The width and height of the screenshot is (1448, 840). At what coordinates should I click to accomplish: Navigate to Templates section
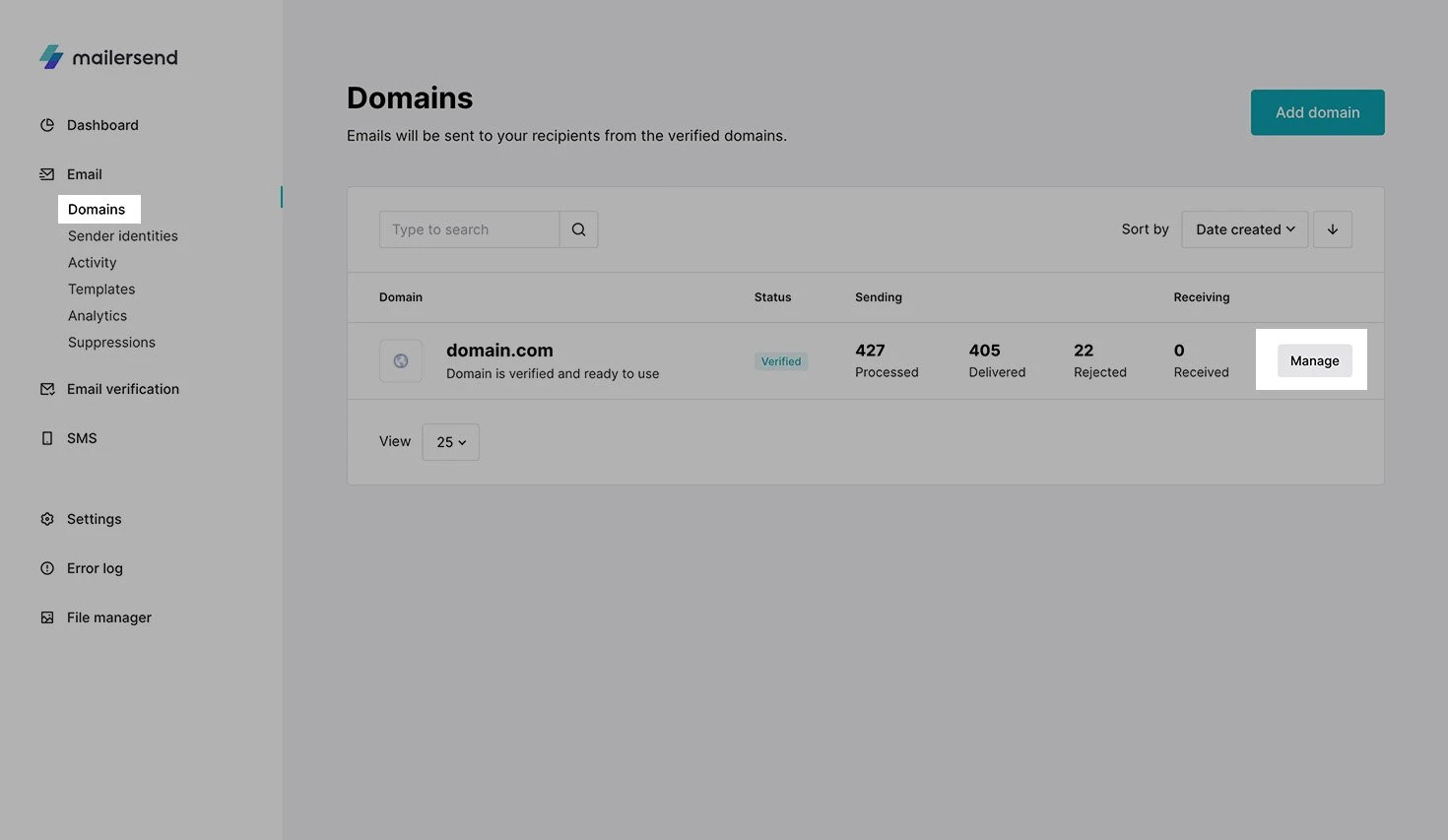(x=101, y=290)
